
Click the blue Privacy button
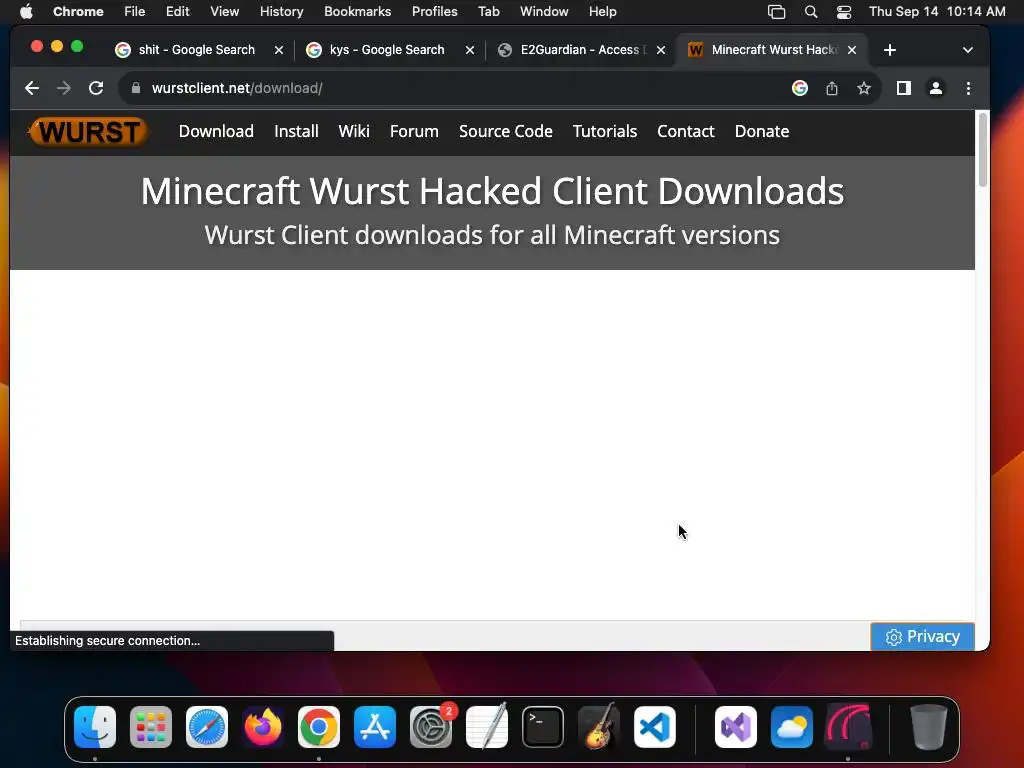pos(922,636)
